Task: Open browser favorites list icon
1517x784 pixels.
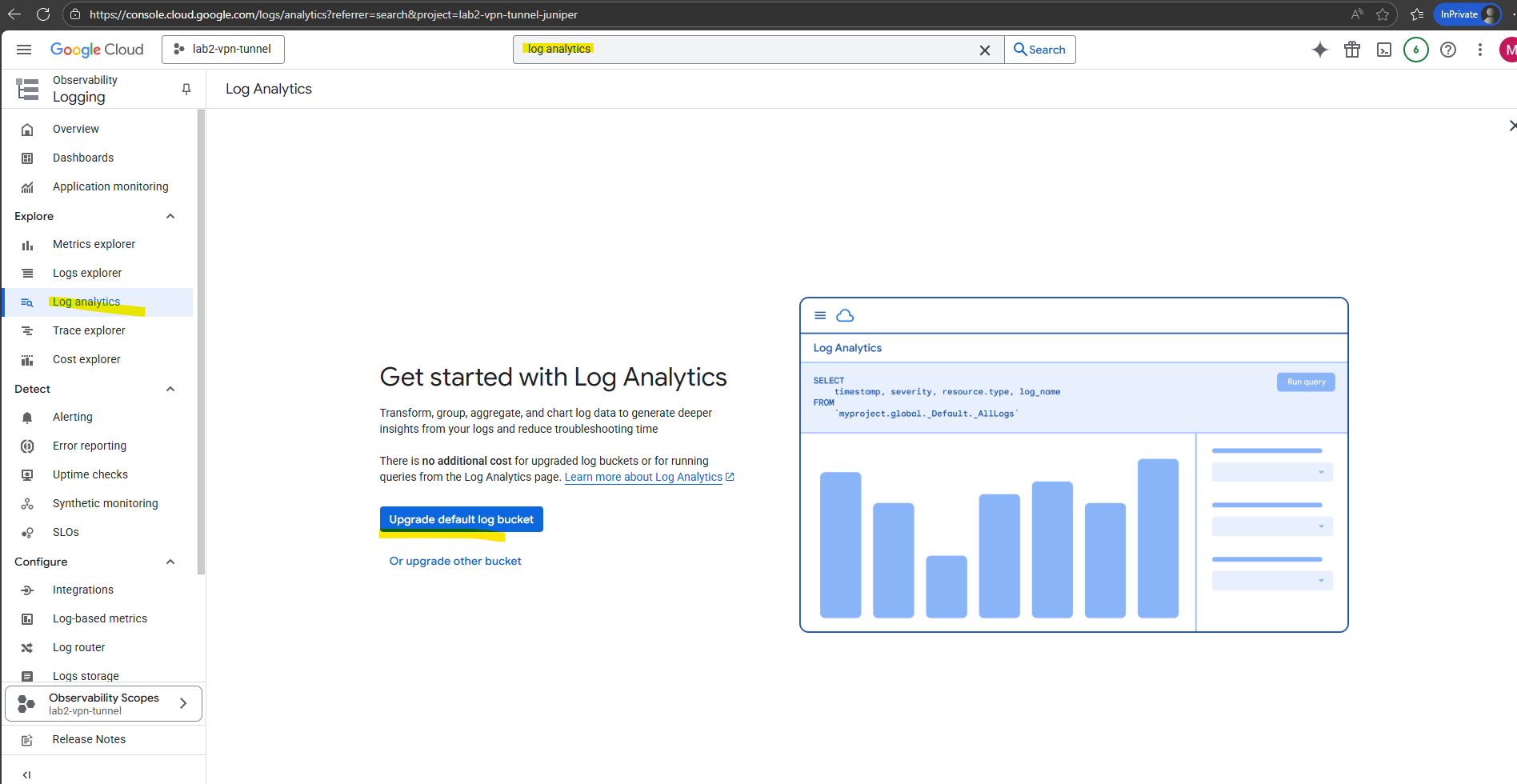Action: tap(1417, 14)
